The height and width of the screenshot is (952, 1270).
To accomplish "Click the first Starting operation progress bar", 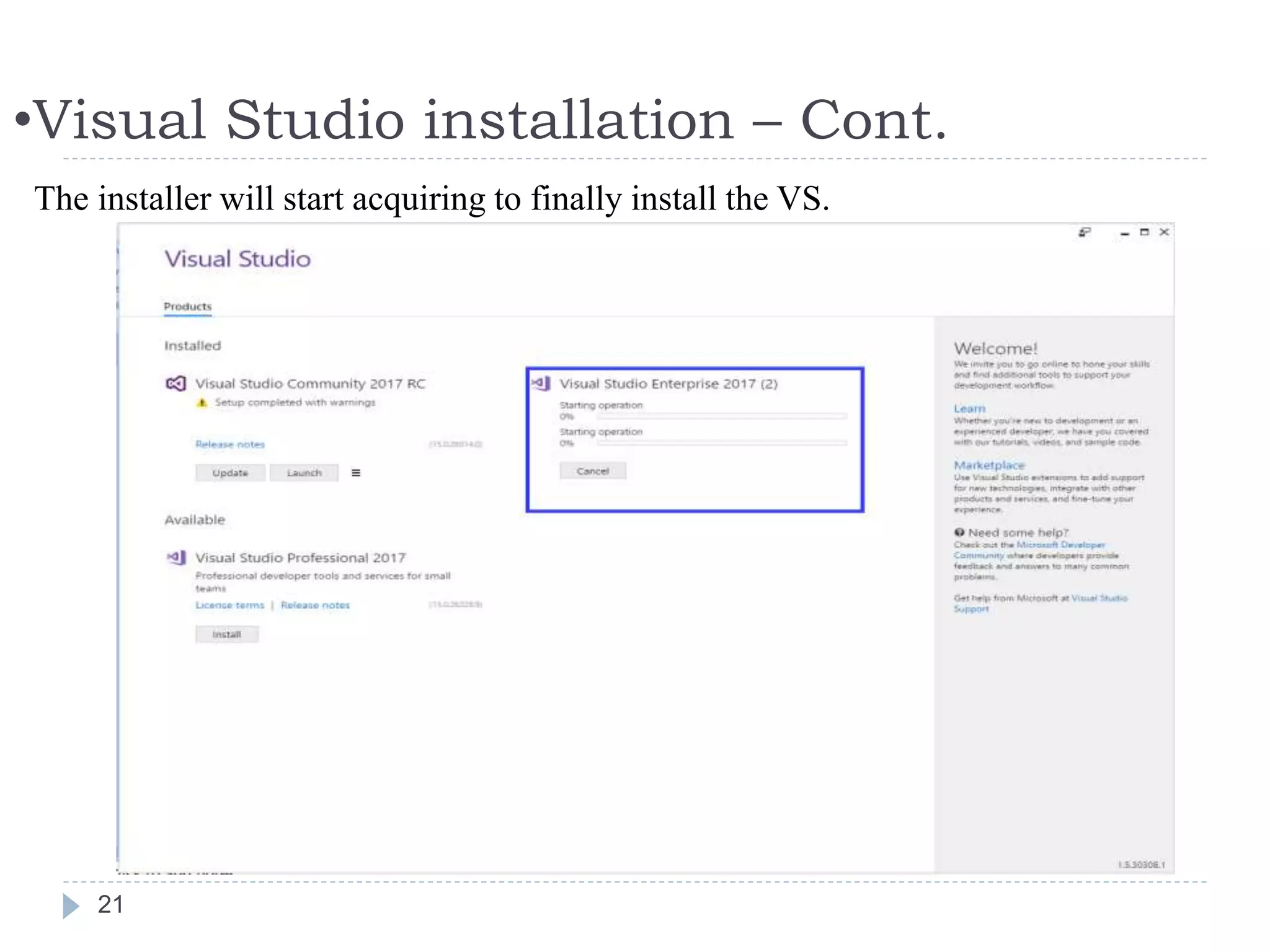I will 721,416.
